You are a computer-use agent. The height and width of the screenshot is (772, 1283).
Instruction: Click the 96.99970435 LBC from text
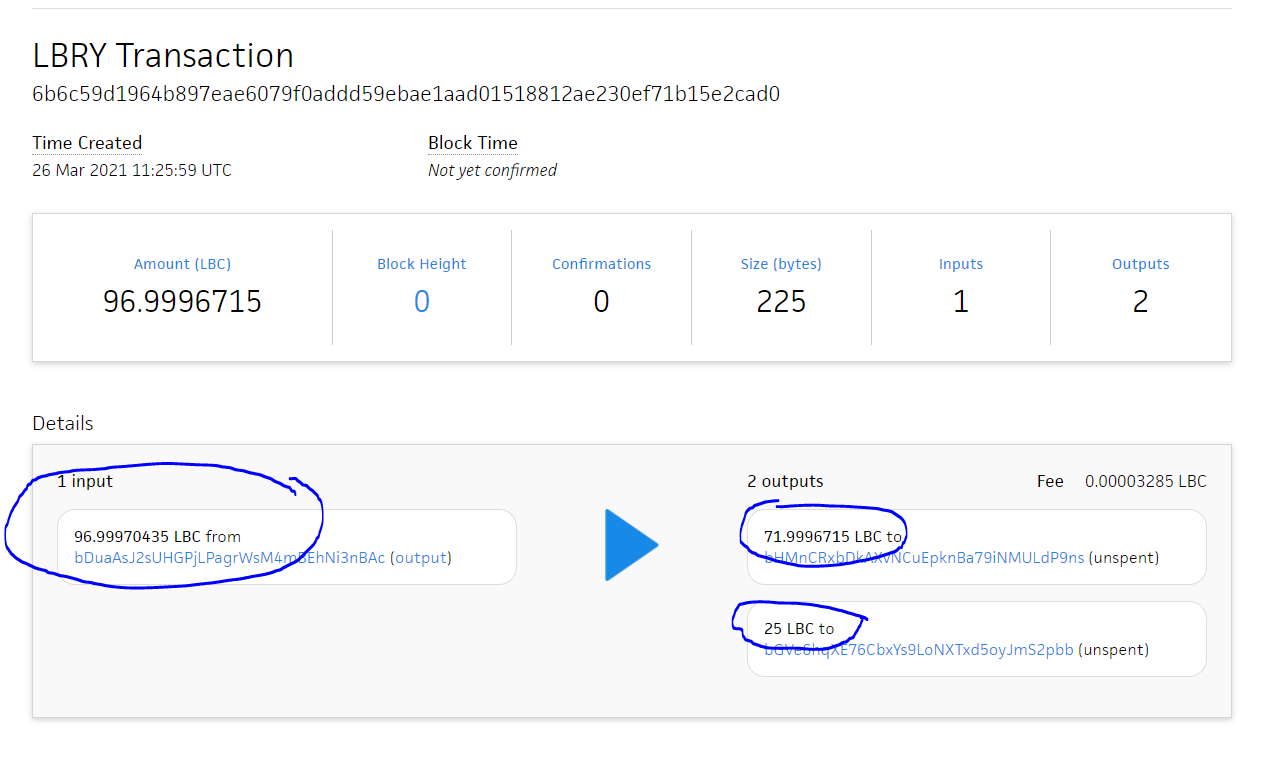coord(158,536)
